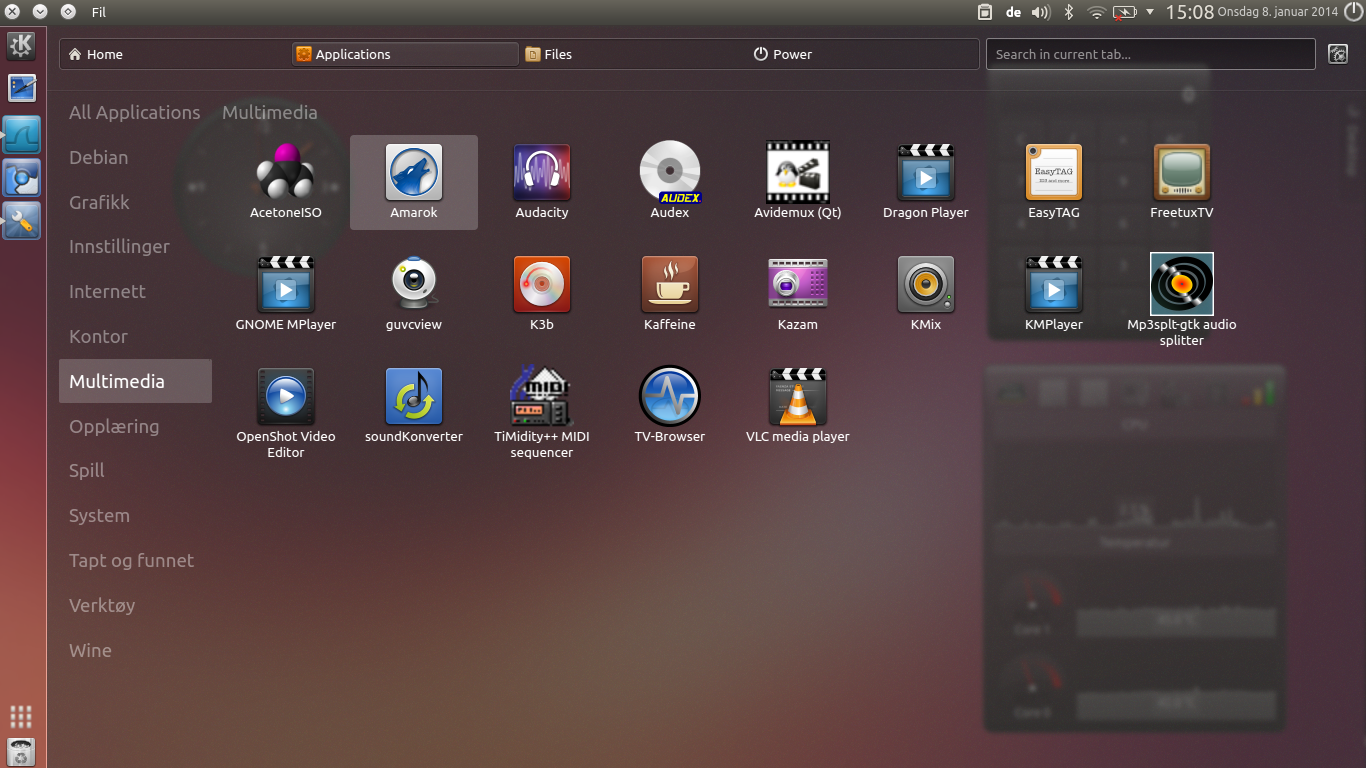Open the Audex CD ripper
Viewport: 1366px width, 768px height.
670,182
